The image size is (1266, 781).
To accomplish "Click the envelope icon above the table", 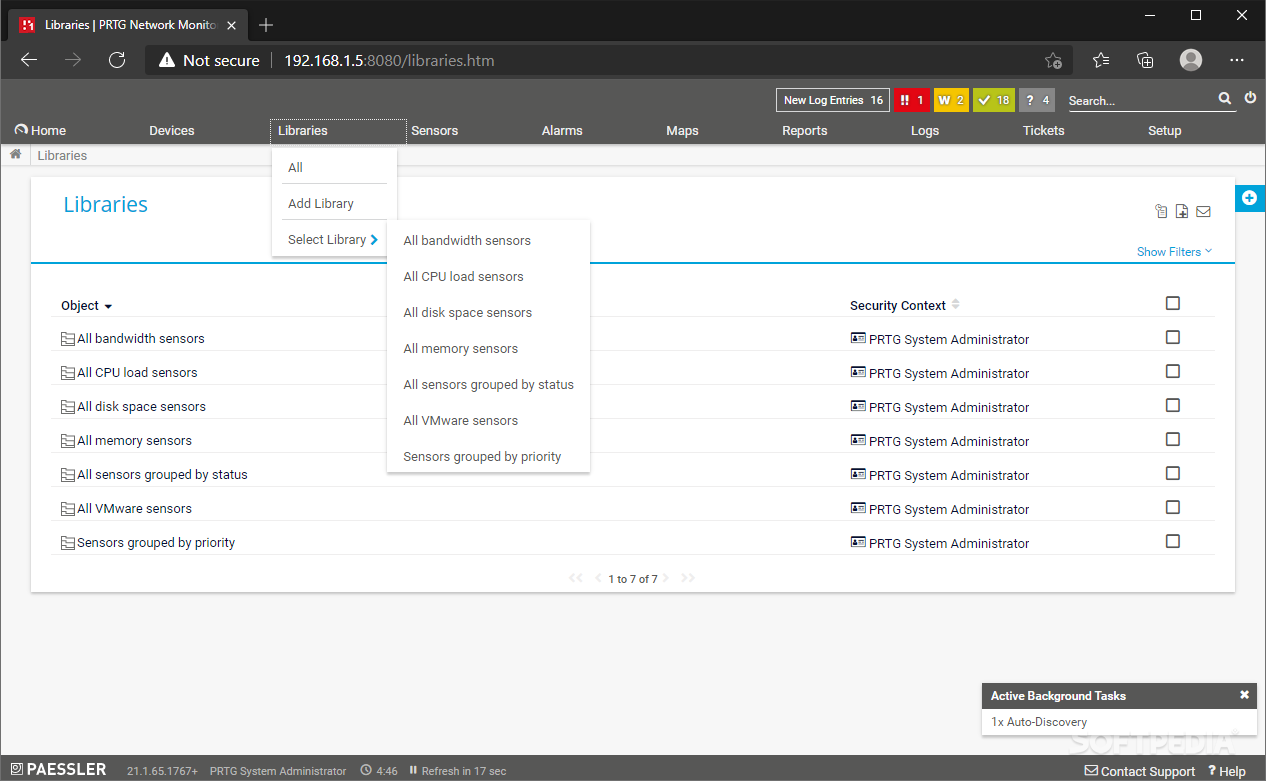I will (1203, 211).
